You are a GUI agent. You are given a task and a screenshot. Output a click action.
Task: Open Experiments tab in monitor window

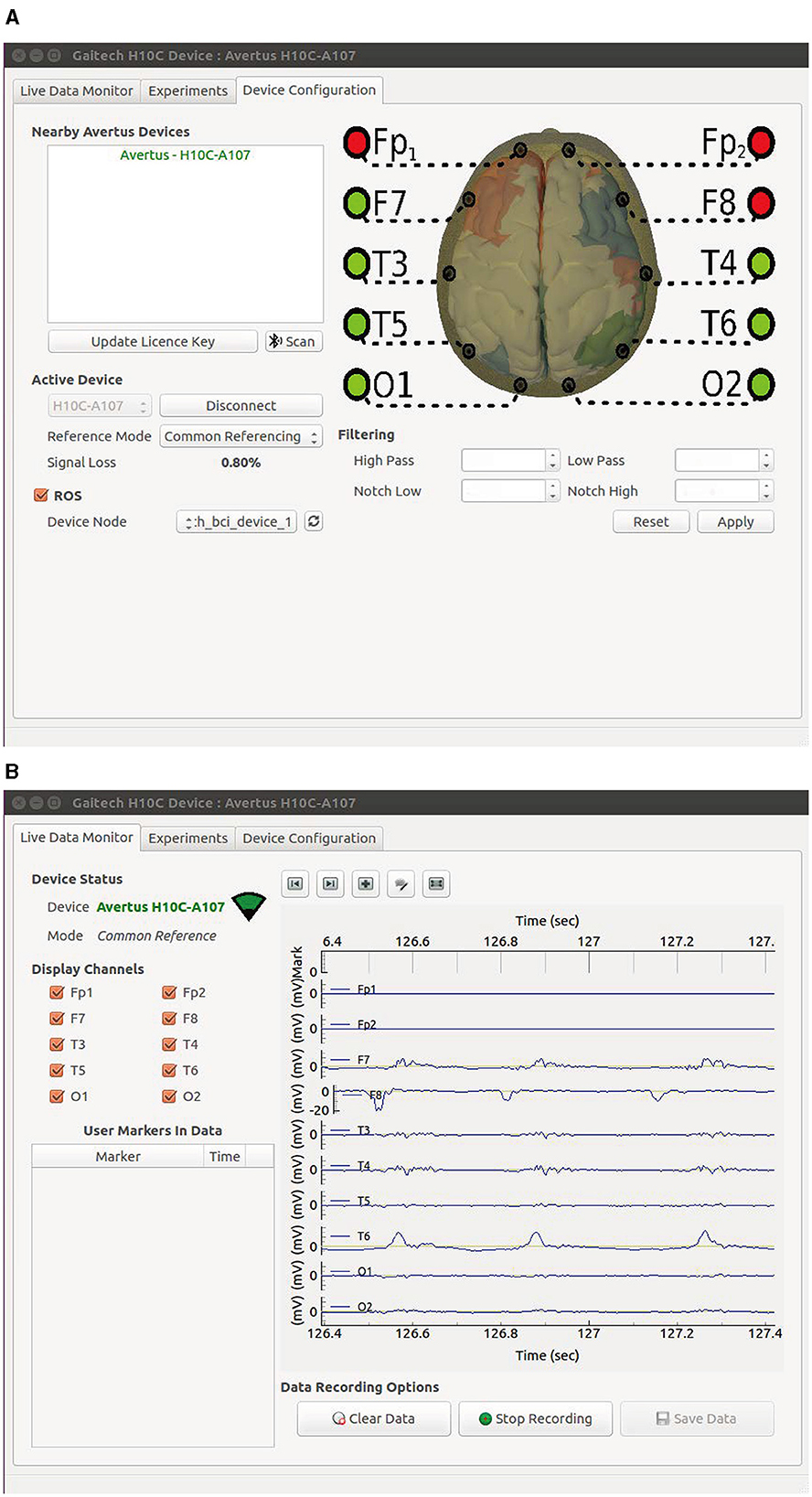tap(187, 838)
